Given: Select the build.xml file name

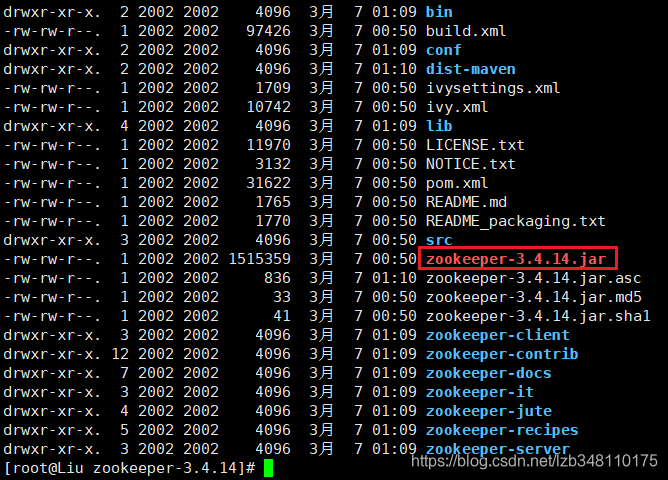Looking at the screenshot, I should (x=466, y=31).
